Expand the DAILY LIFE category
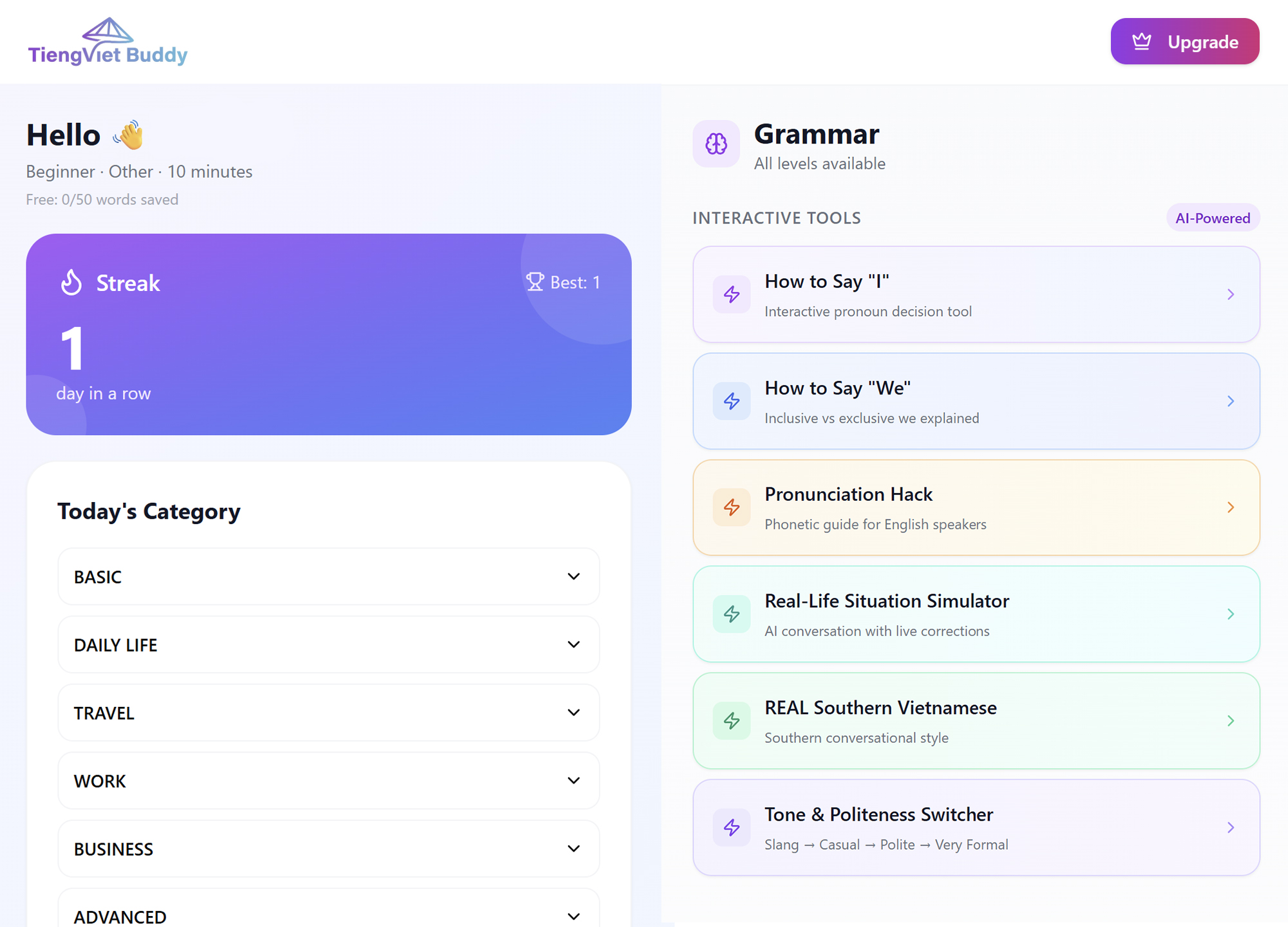The width and height of the screenshot is (1288, 927). coord(328,644)
